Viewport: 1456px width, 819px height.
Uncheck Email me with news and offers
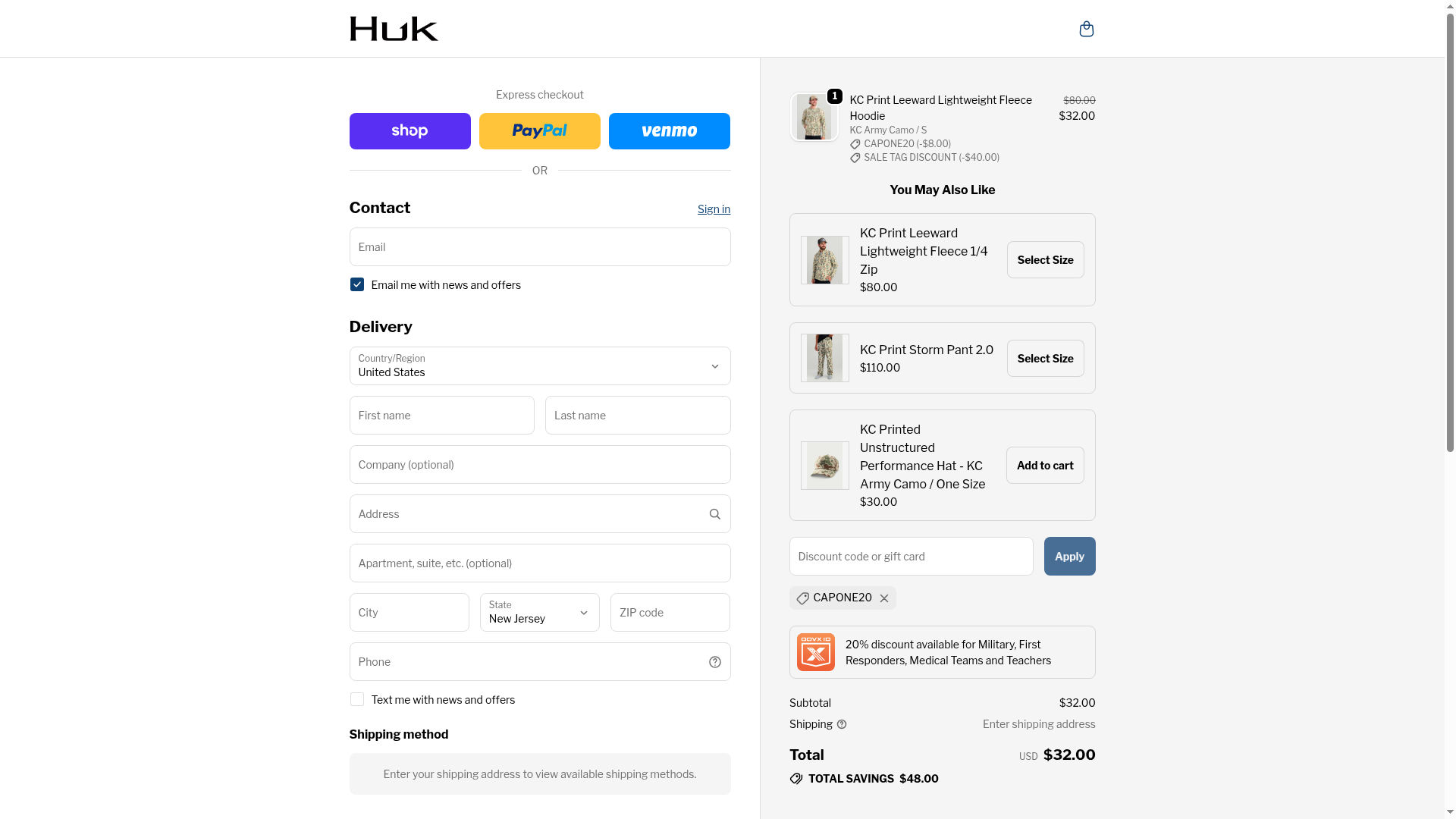pos(357,284)
